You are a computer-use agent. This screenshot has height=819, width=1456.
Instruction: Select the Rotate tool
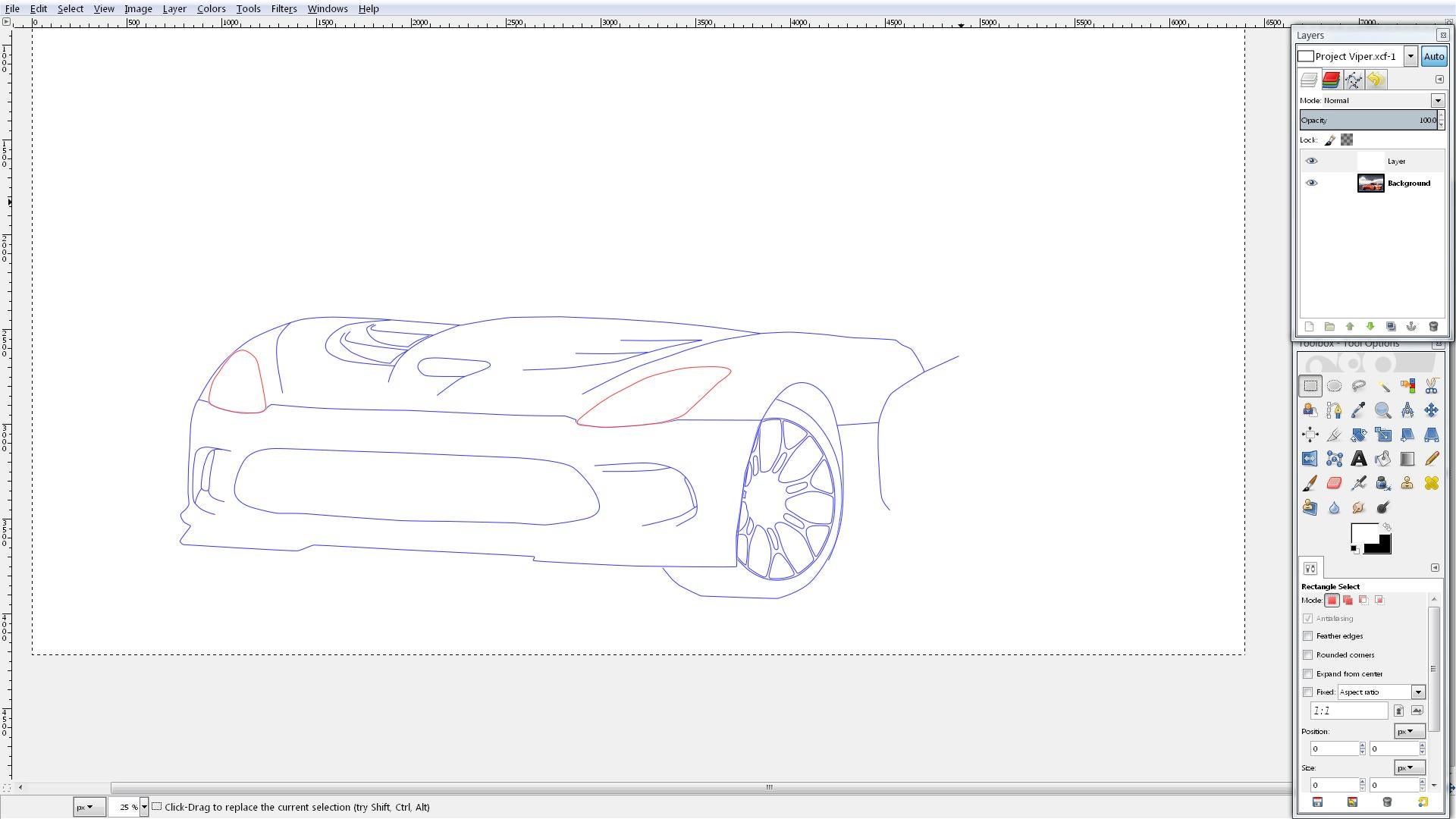[x=1358, y=435]
